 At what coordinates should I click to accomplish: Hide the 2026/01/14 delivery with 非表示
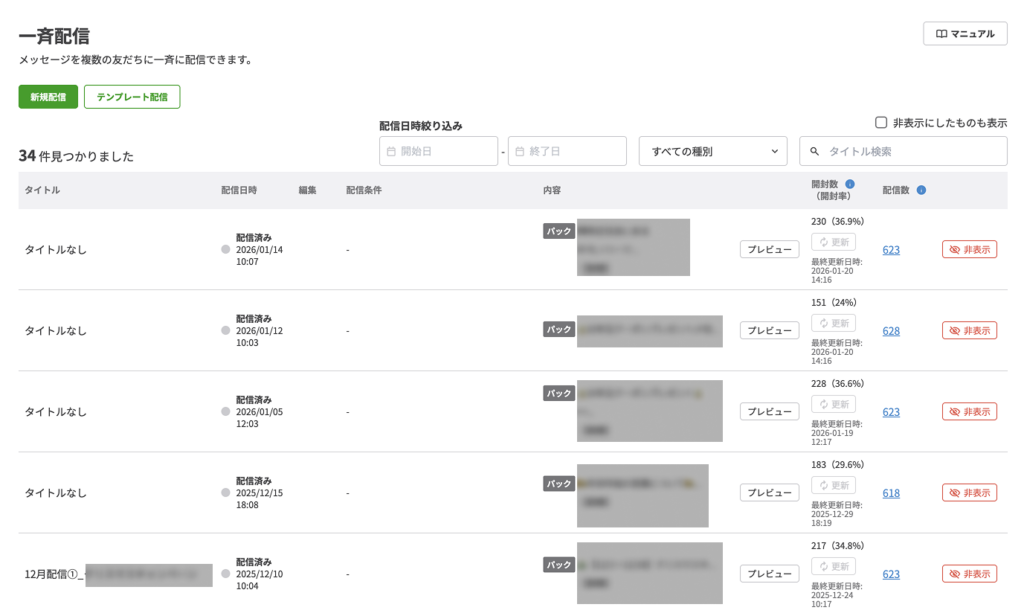coord(969,249)
